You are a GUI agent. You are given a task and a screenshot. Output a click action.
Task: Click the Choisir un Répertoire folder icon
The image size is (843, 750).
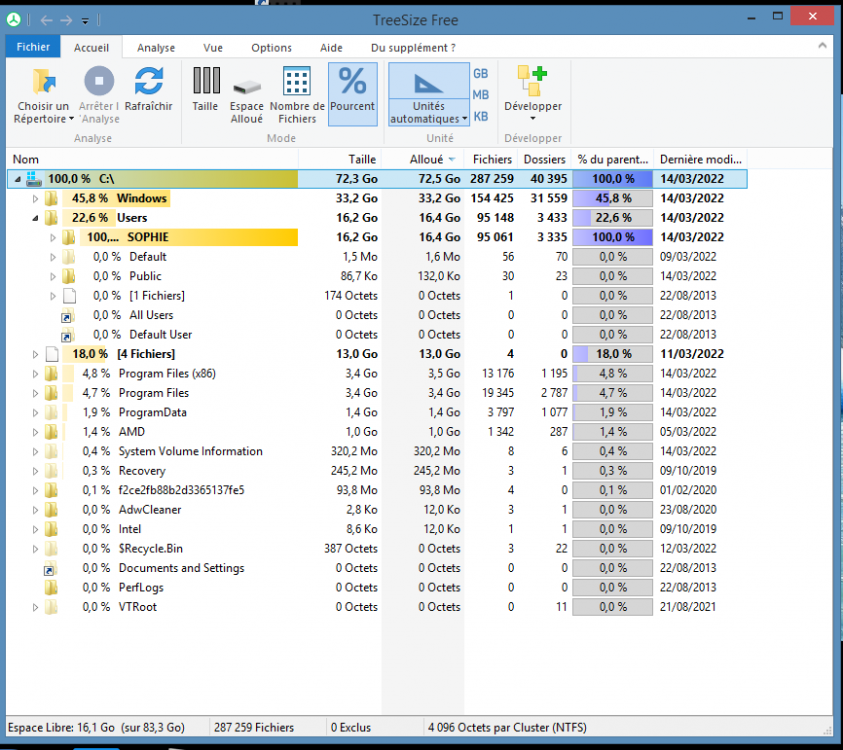pos(42,83)
